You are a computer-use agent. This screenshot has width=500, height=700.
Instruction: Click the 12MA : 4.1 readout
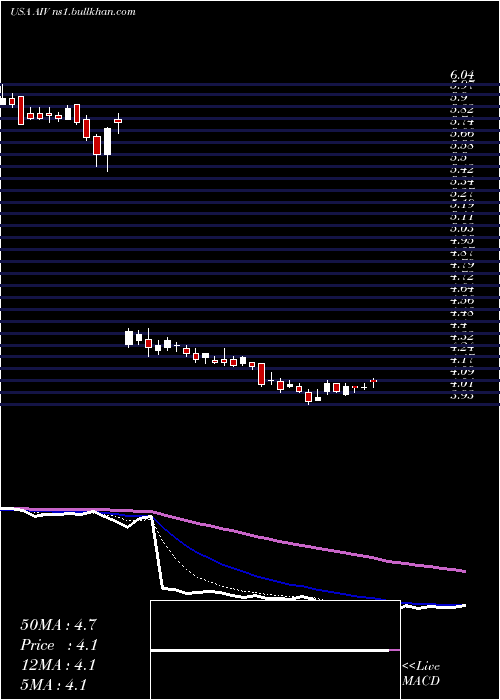[58, 665]
